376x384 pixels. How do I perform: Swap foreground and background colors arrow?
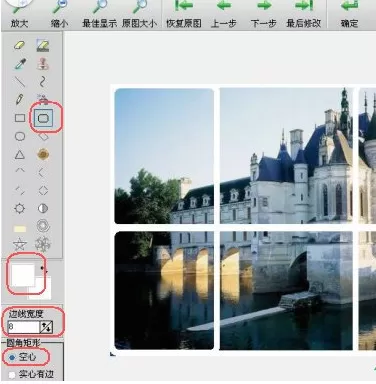43,269
